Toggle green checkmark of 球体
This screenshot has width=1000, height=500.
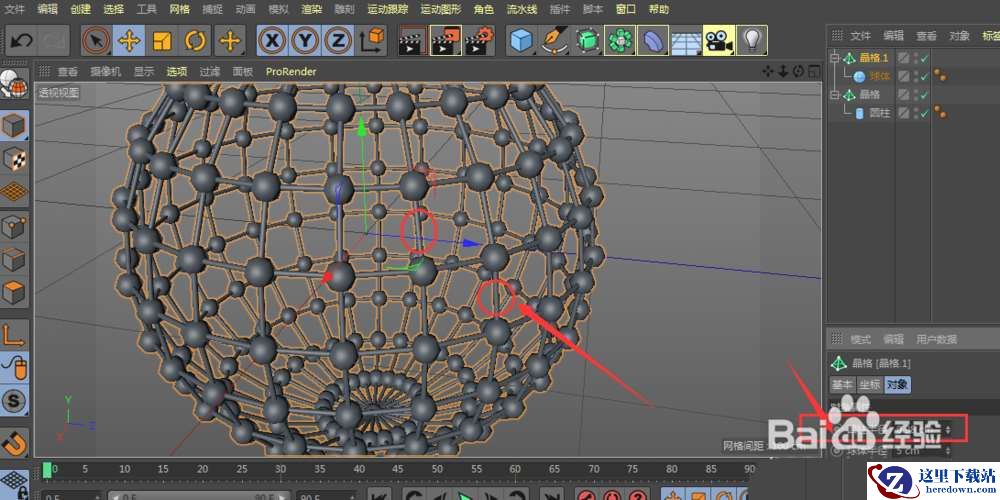[925, 77]
